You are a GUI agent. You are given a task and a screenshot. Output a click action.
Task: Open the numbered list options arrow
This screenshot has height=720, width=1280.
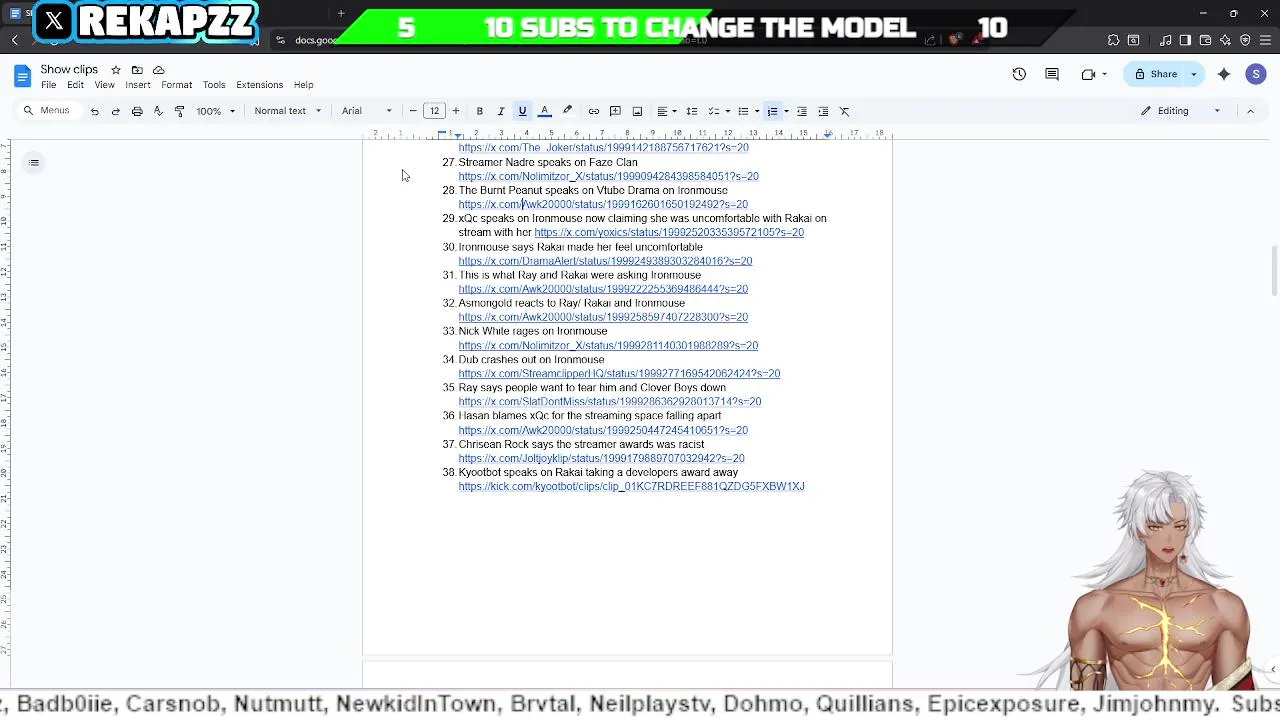click(786, 111)
